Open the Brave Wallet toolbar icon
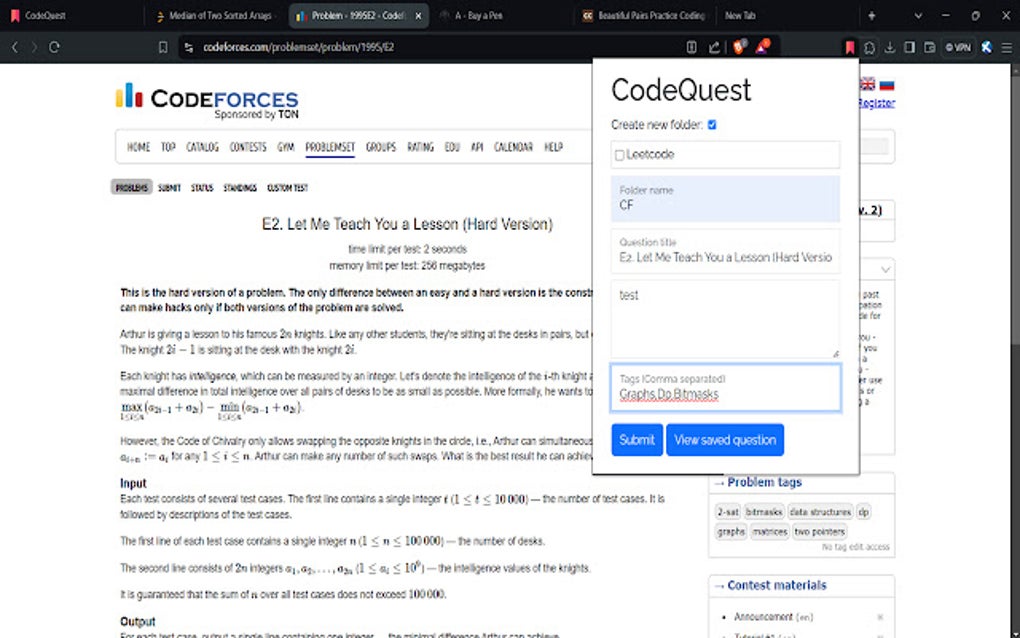 pyautogui.click(x=928, y=47)
